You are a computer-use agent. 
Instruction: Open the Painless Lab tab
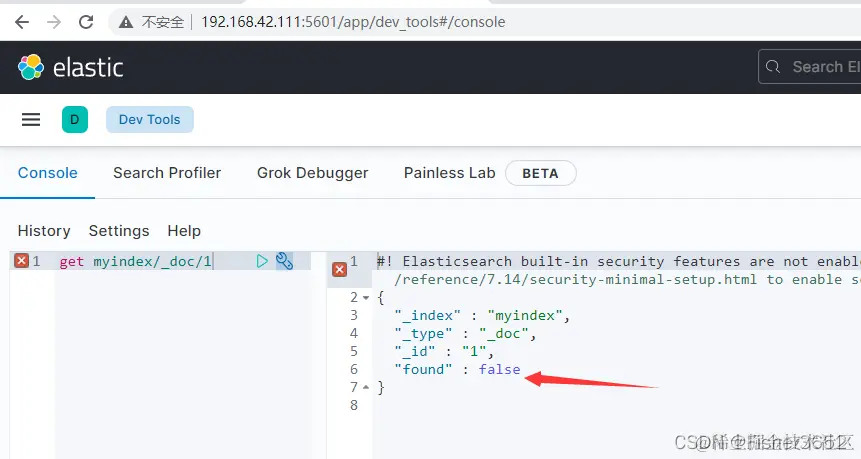(450, 173)
